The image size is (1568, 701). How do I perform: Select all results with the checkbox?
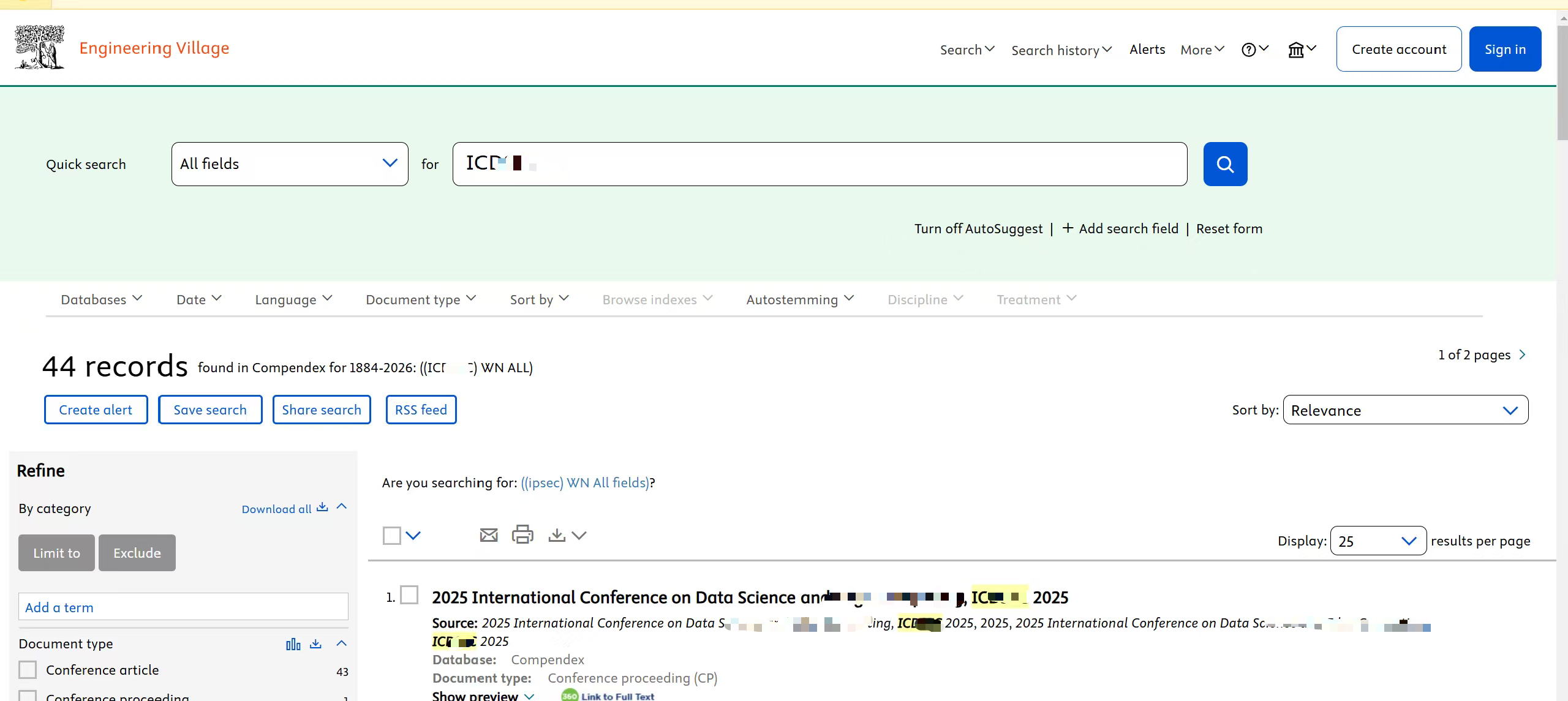click(392, 536)
